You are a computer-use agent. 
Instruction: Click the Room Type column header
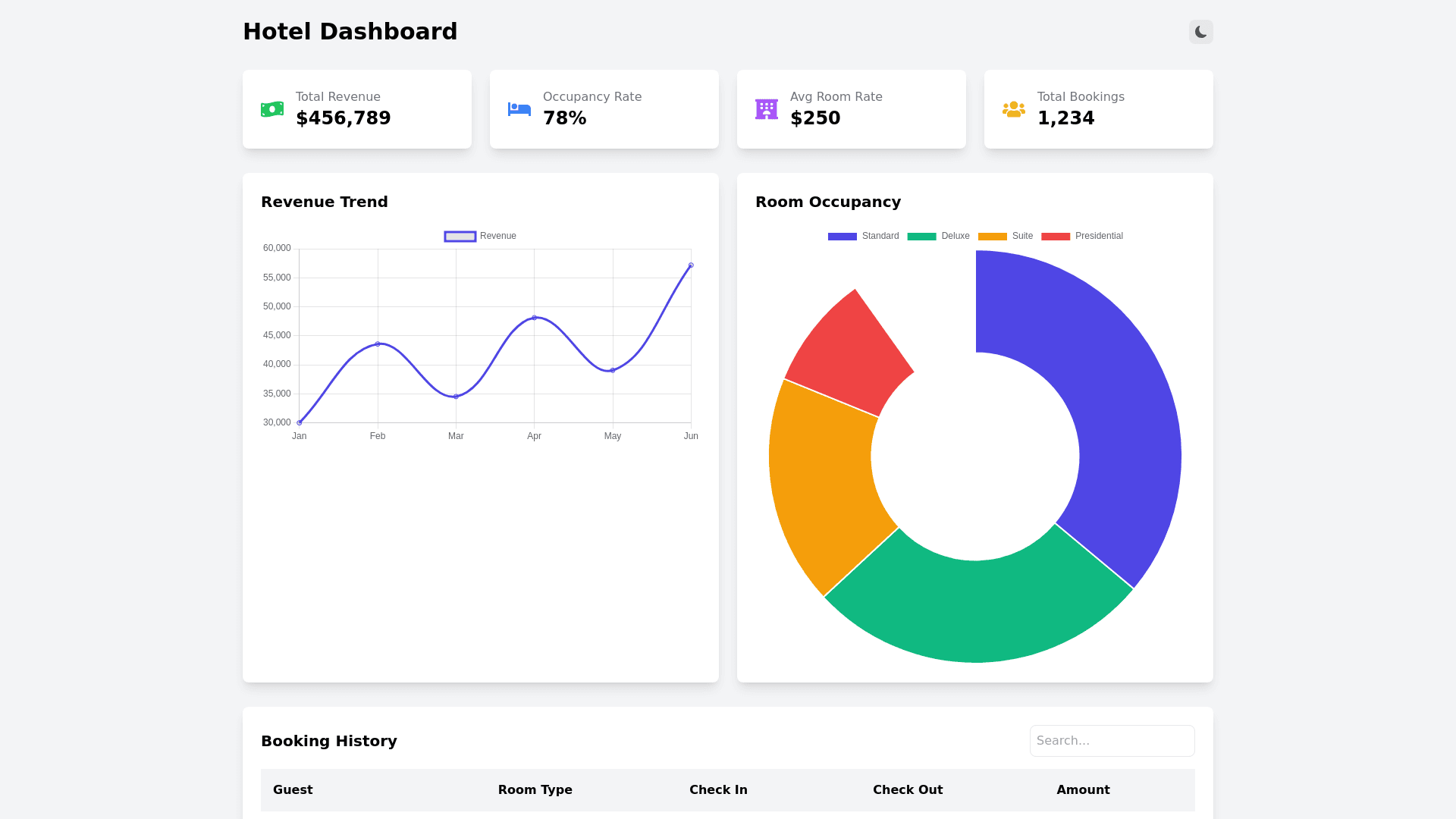tap(535, 790)
